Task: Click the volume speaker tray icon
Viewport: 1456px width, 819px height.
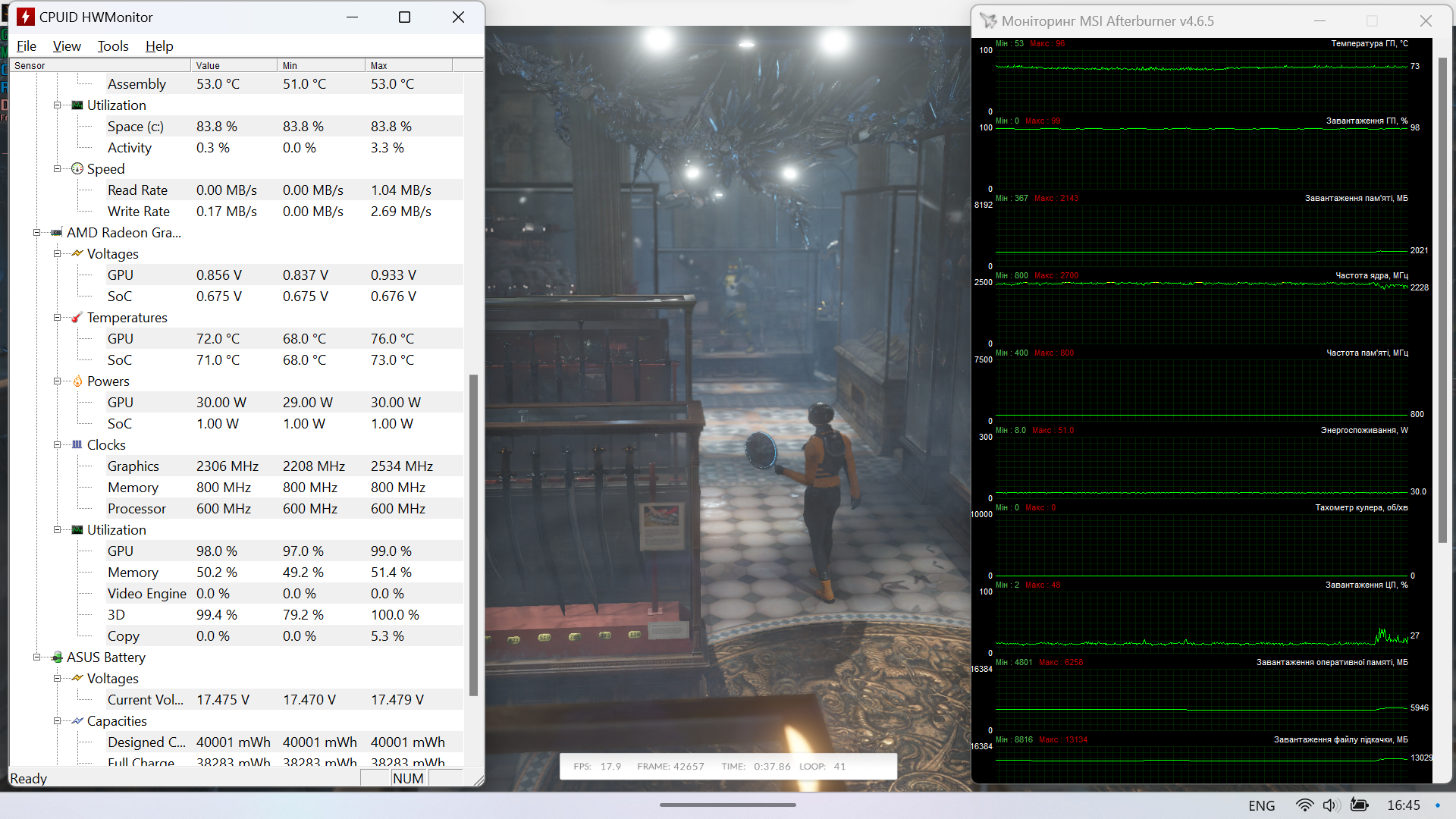Action: [1331, 805]
